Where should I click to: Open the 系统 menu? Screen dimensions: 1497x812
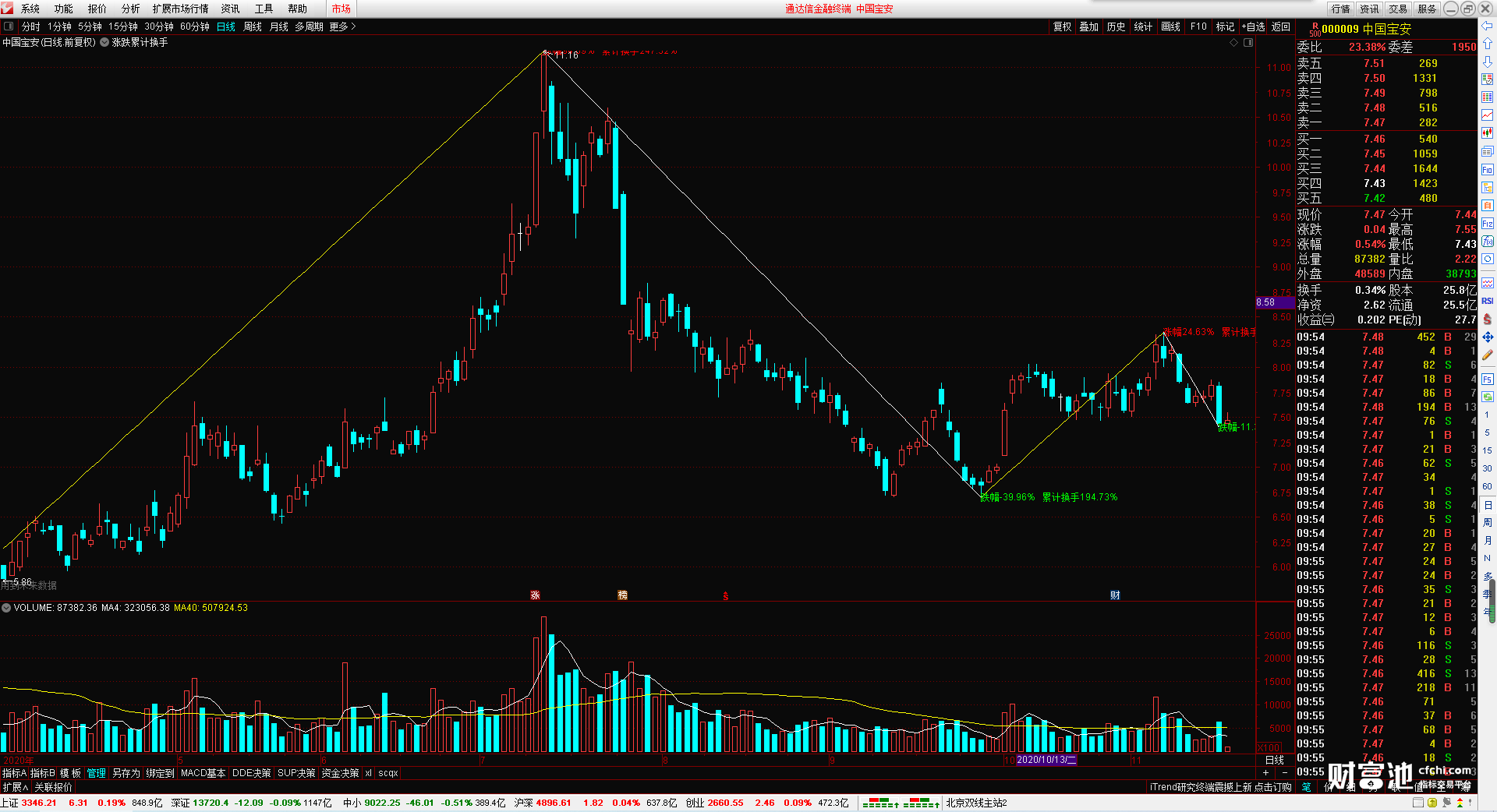(30, 9)
